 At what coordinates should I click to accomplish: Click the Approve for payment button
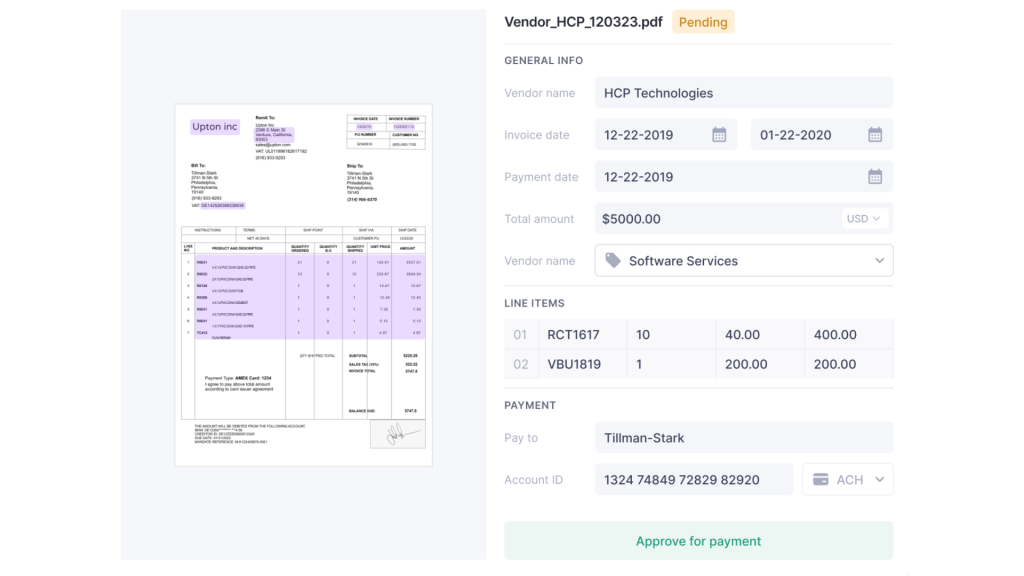698,540
